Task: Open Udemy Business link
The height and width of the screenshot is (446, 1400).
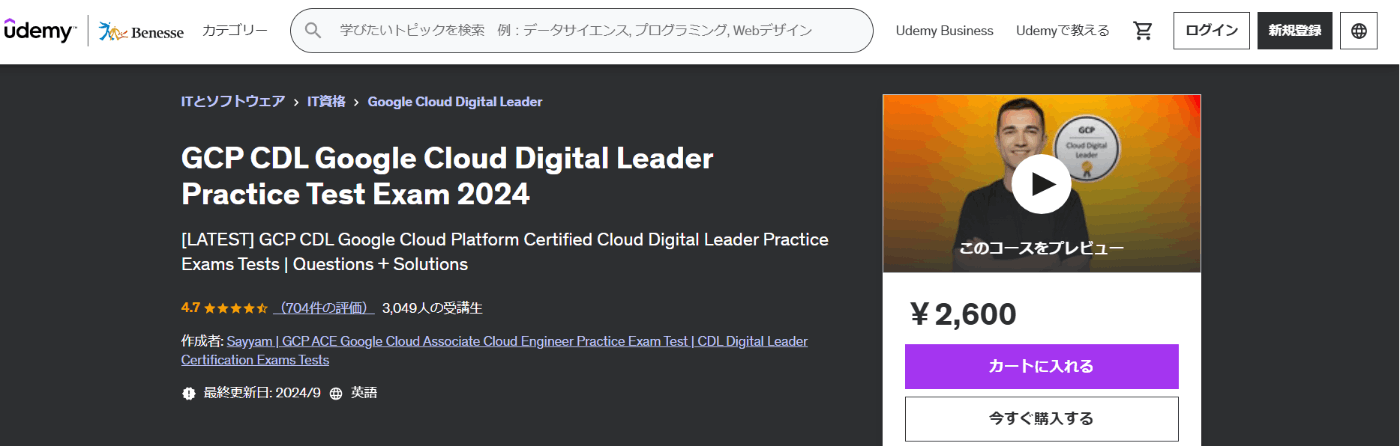Action: pyautogui.click(x=945, y=31)
